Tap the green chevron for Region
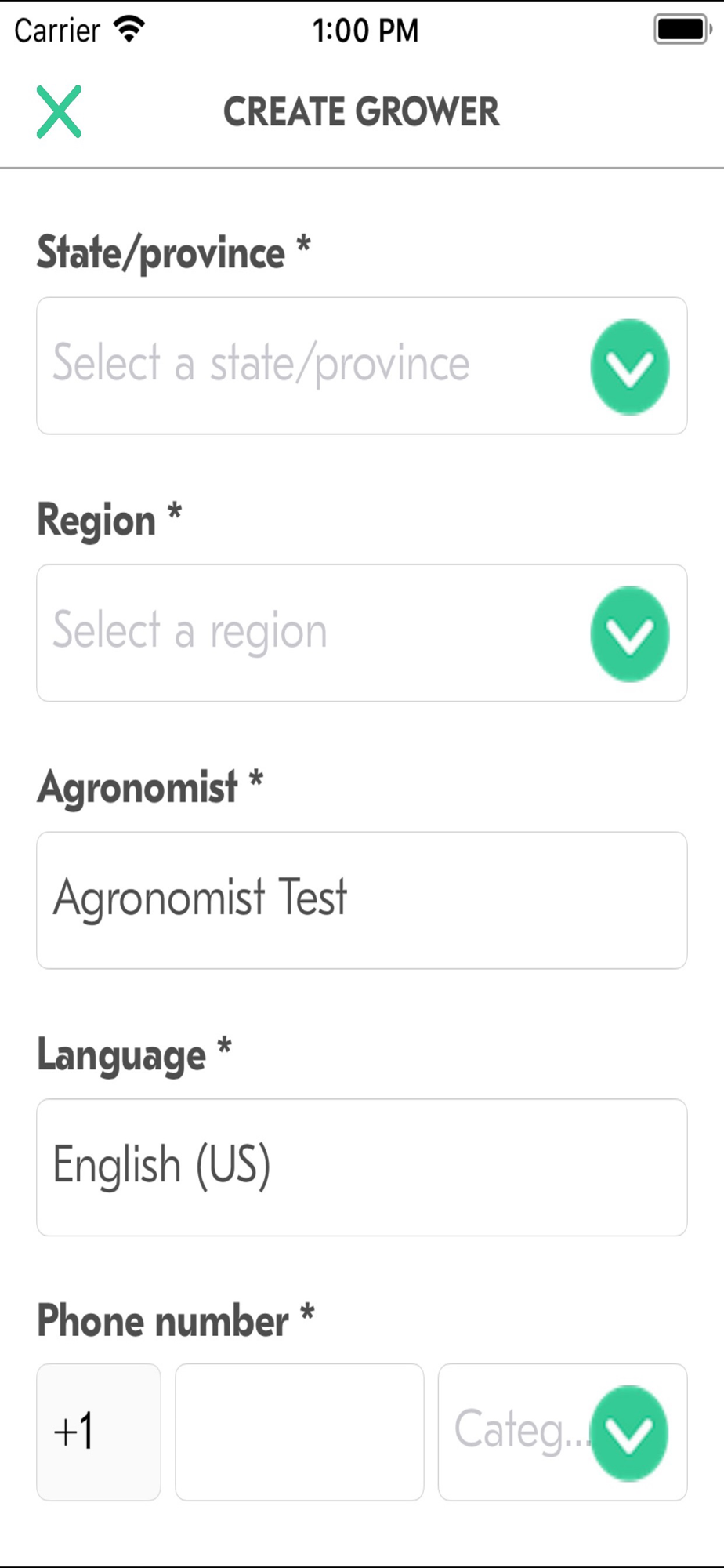This screenshot has height=1568, width=724. (629, 633)
